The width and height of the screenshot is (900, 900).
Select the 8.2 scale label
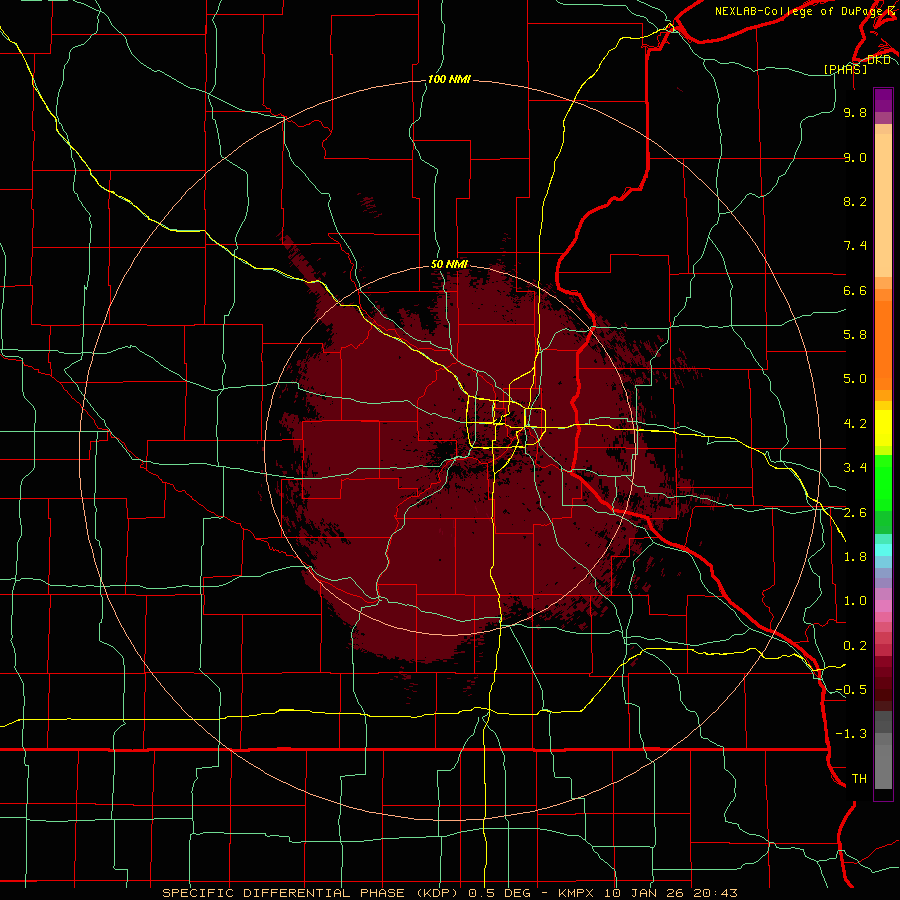click(855, 201)
